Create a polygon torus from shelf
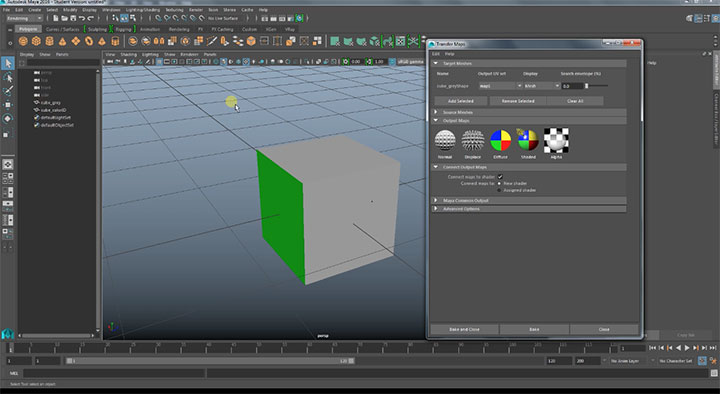Screen dimensions: 720x394 coord(89,41)
